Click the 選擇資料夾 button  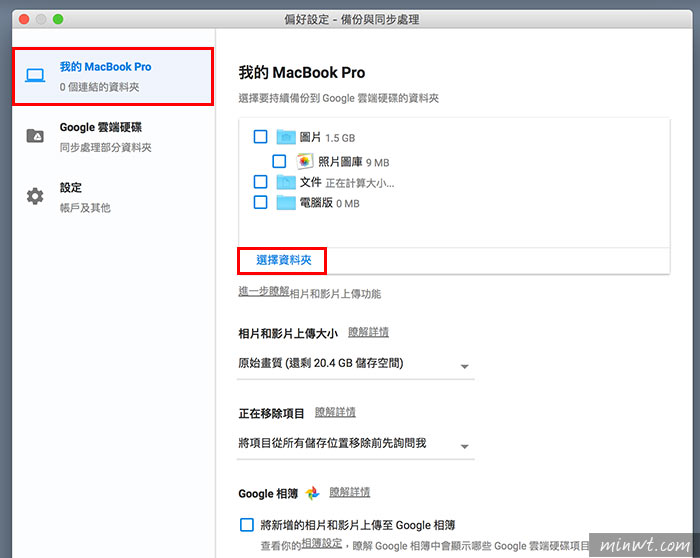pyautogui.click(x=283, y=260)
